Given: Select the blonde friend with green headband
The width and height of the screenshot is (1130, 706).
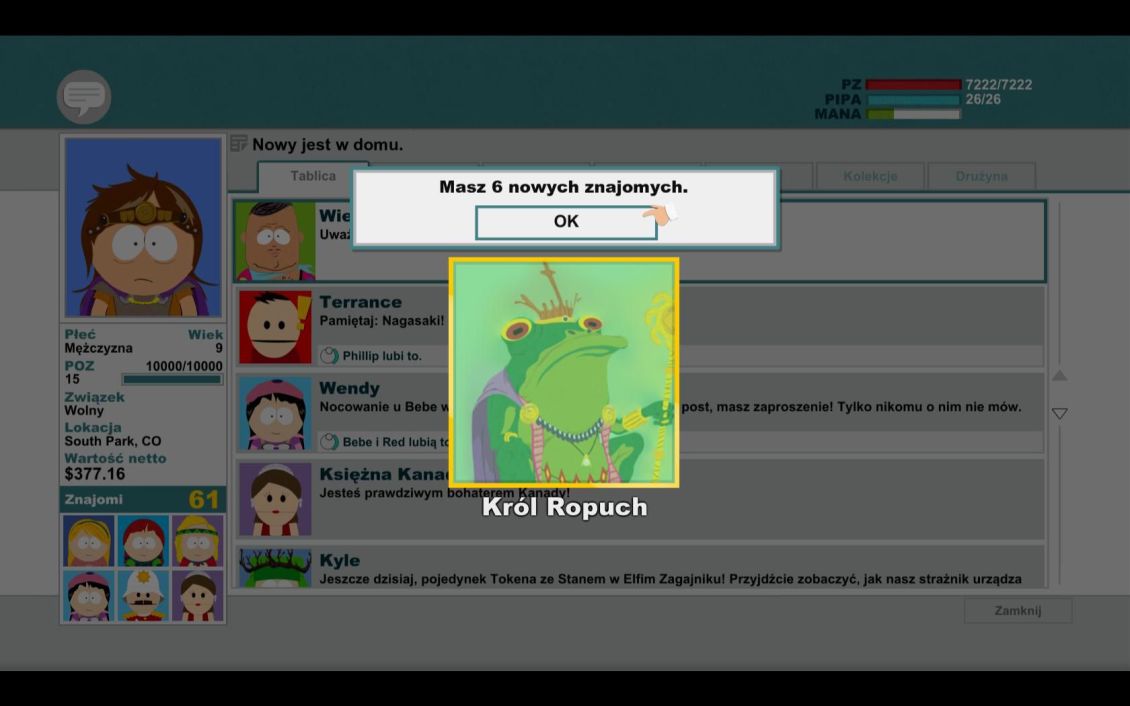Looking at the screenshot, I should pos(197,541).
